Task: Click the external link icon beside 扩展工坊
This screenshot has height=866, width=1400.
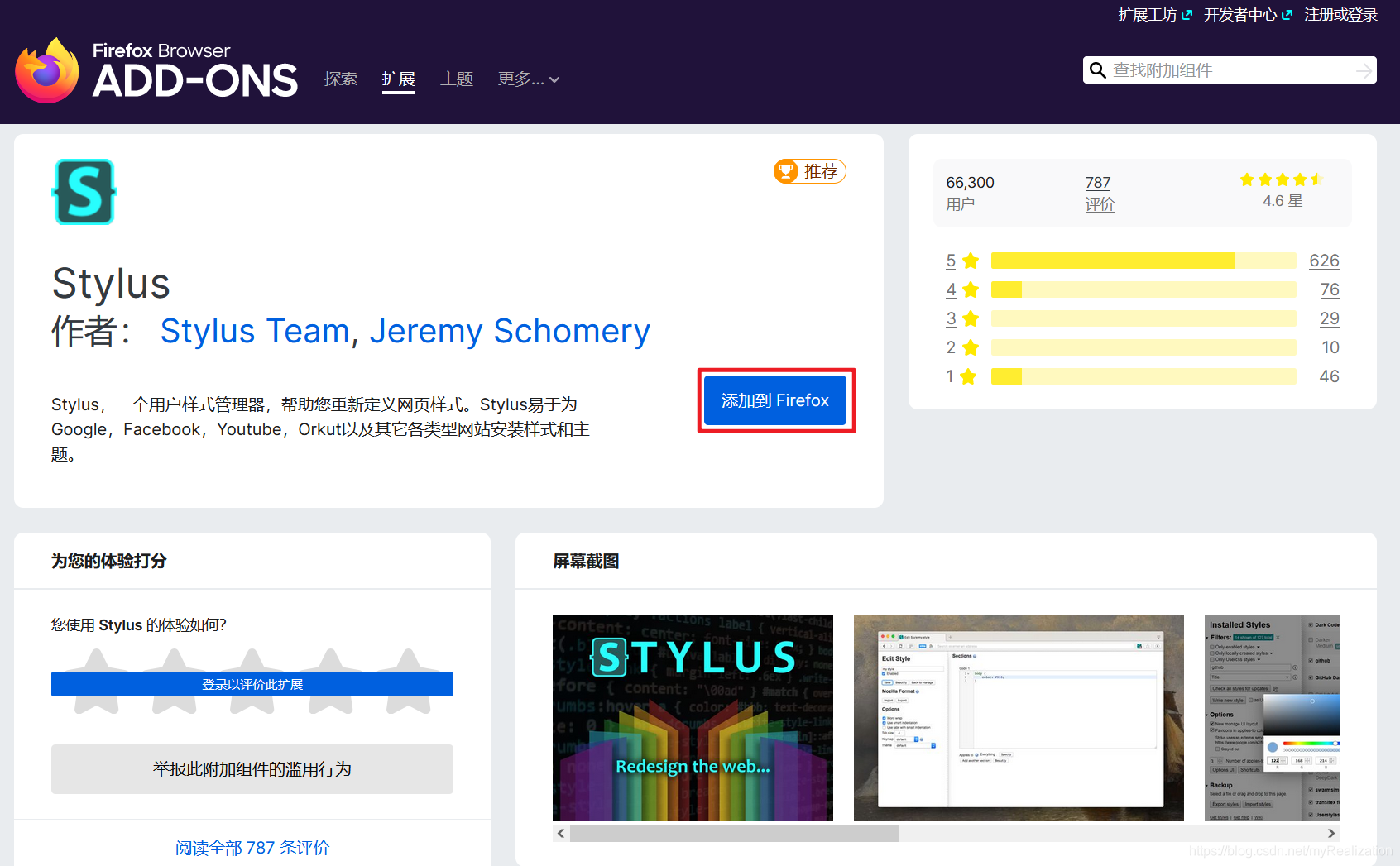Action: coord(1187,15)
